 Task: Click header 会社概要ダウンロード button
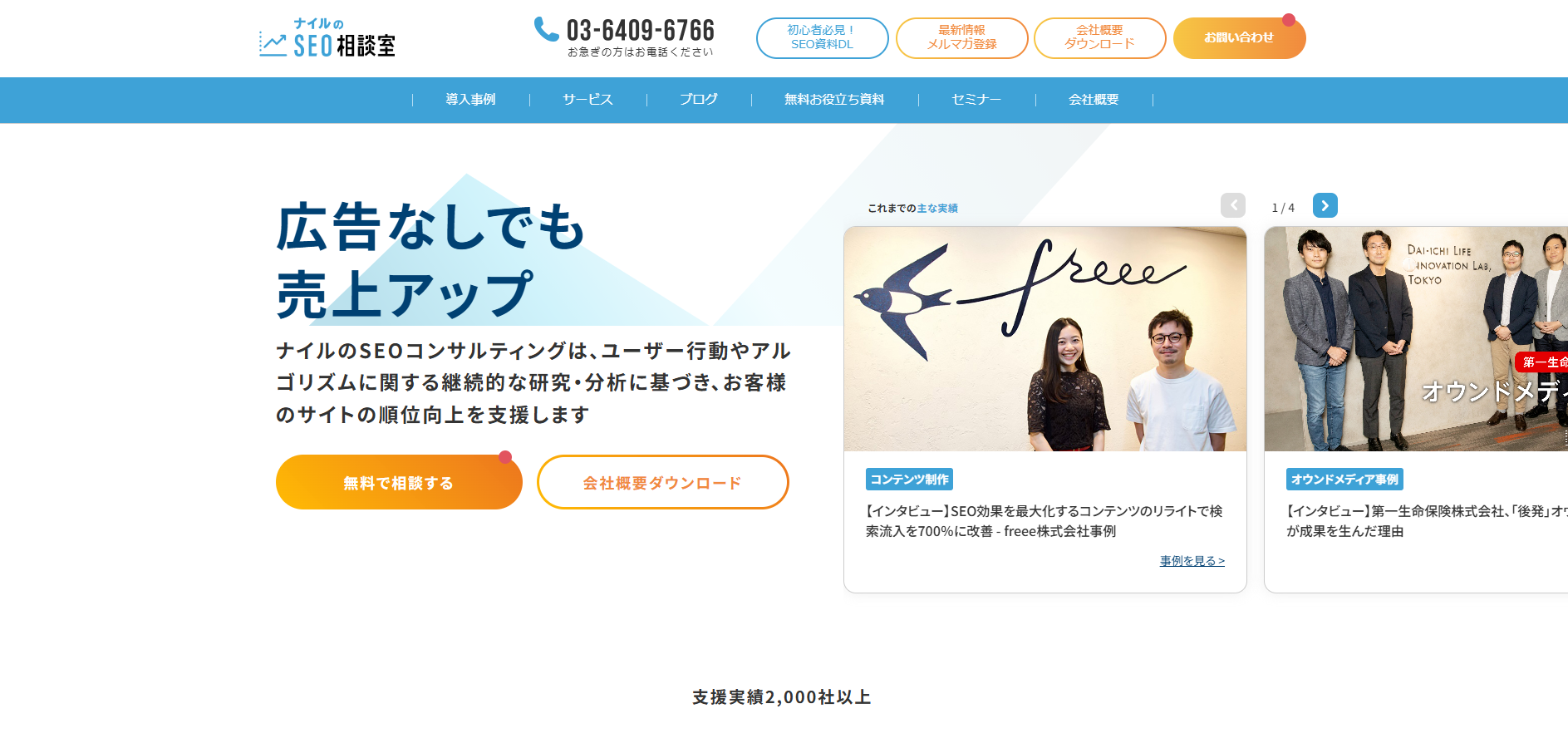[x=1099, y=37]
